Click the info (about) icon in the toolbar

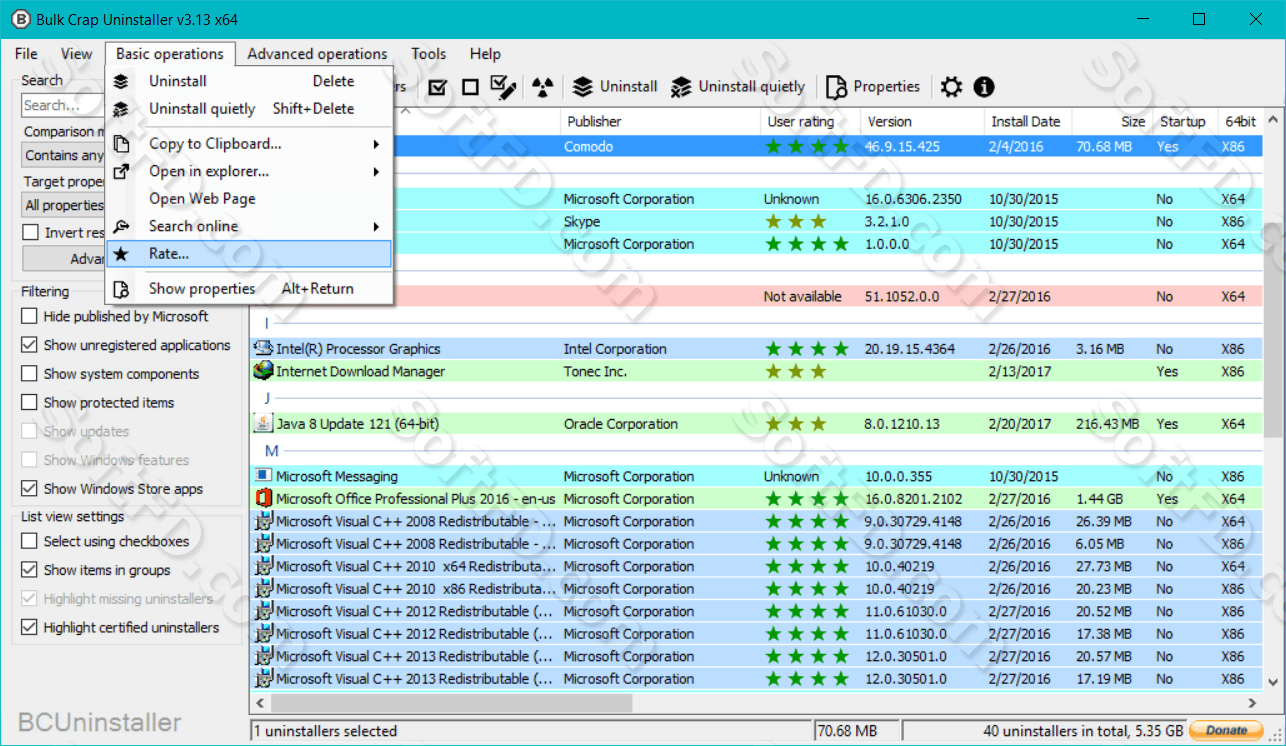(x=984, y=87)
